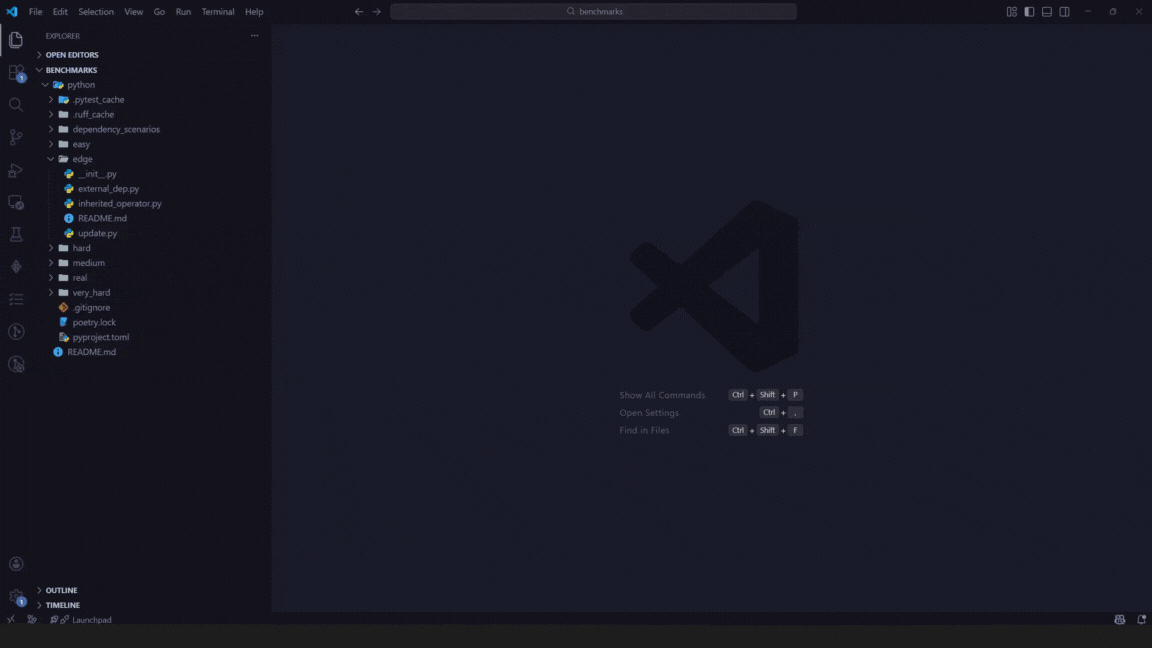The width and height of the screenshot is (1152, 648).
Task: Toggle the Secondary Side Bar open
Action: click(1063, 11)
